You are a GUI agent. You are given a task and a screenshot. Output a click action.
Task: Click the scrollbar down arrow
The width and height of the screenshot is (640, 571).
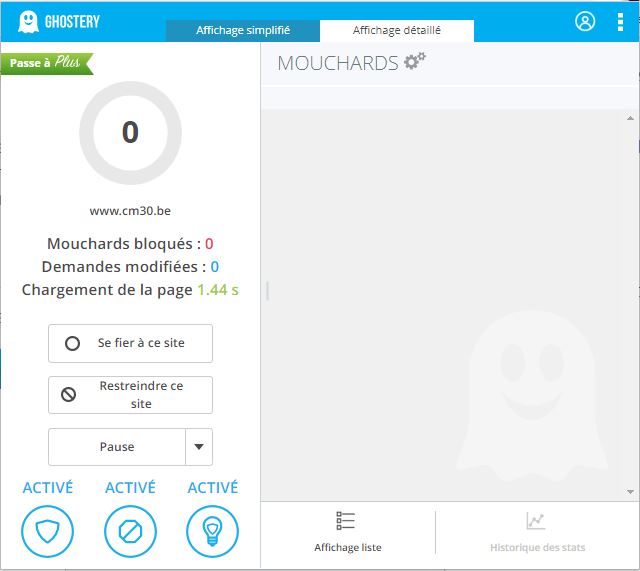630,492
